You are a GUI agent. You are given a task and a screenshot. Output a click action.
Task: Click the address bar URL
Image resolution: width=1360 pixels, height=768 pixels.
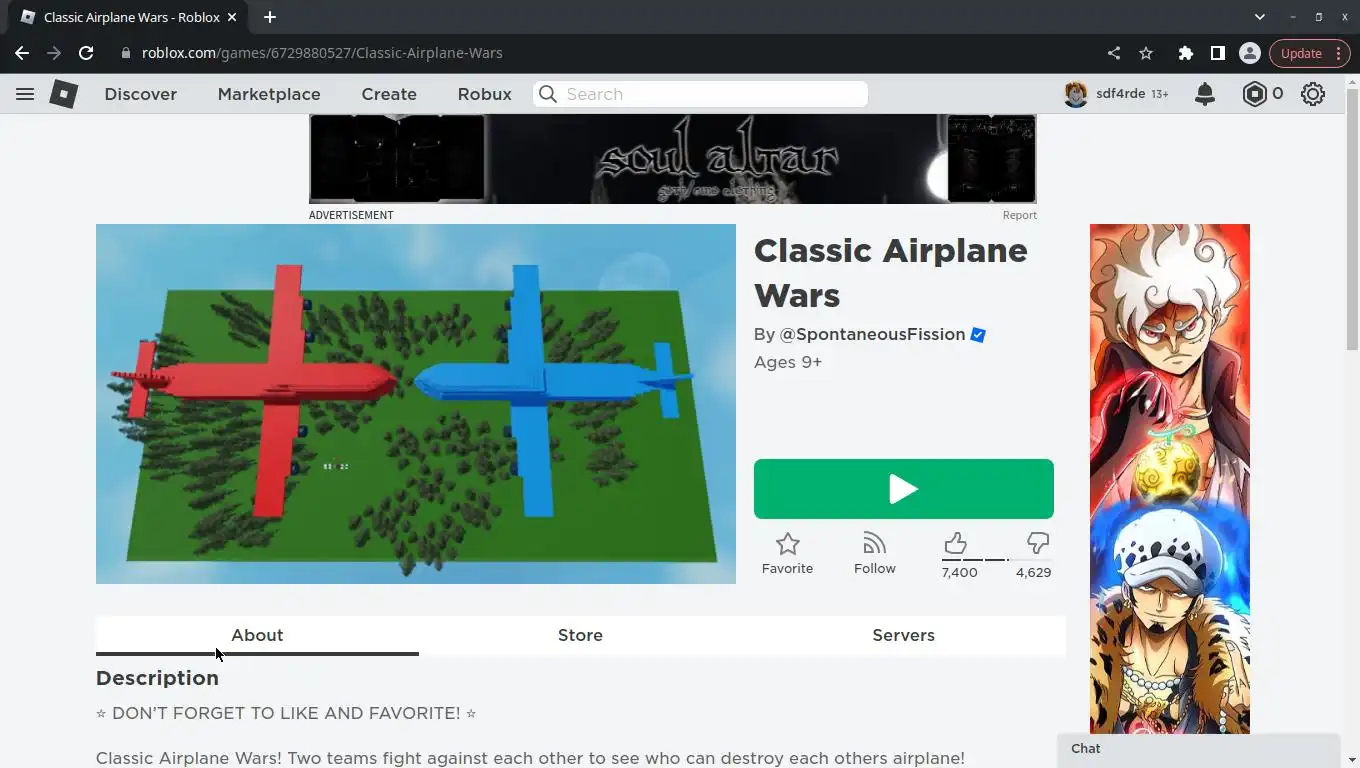click(x=322, y=53)
